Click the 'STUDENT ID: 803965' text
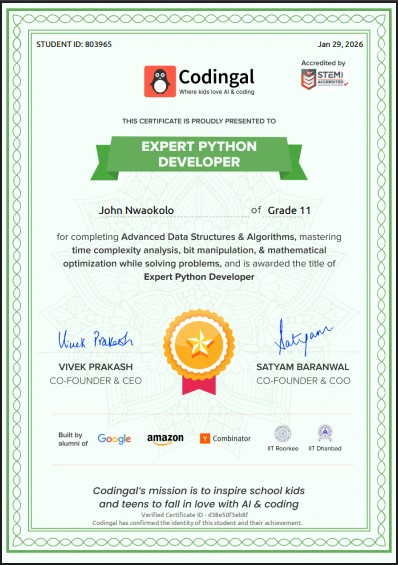This screenshot has width=398, height=565. (74, 44)
